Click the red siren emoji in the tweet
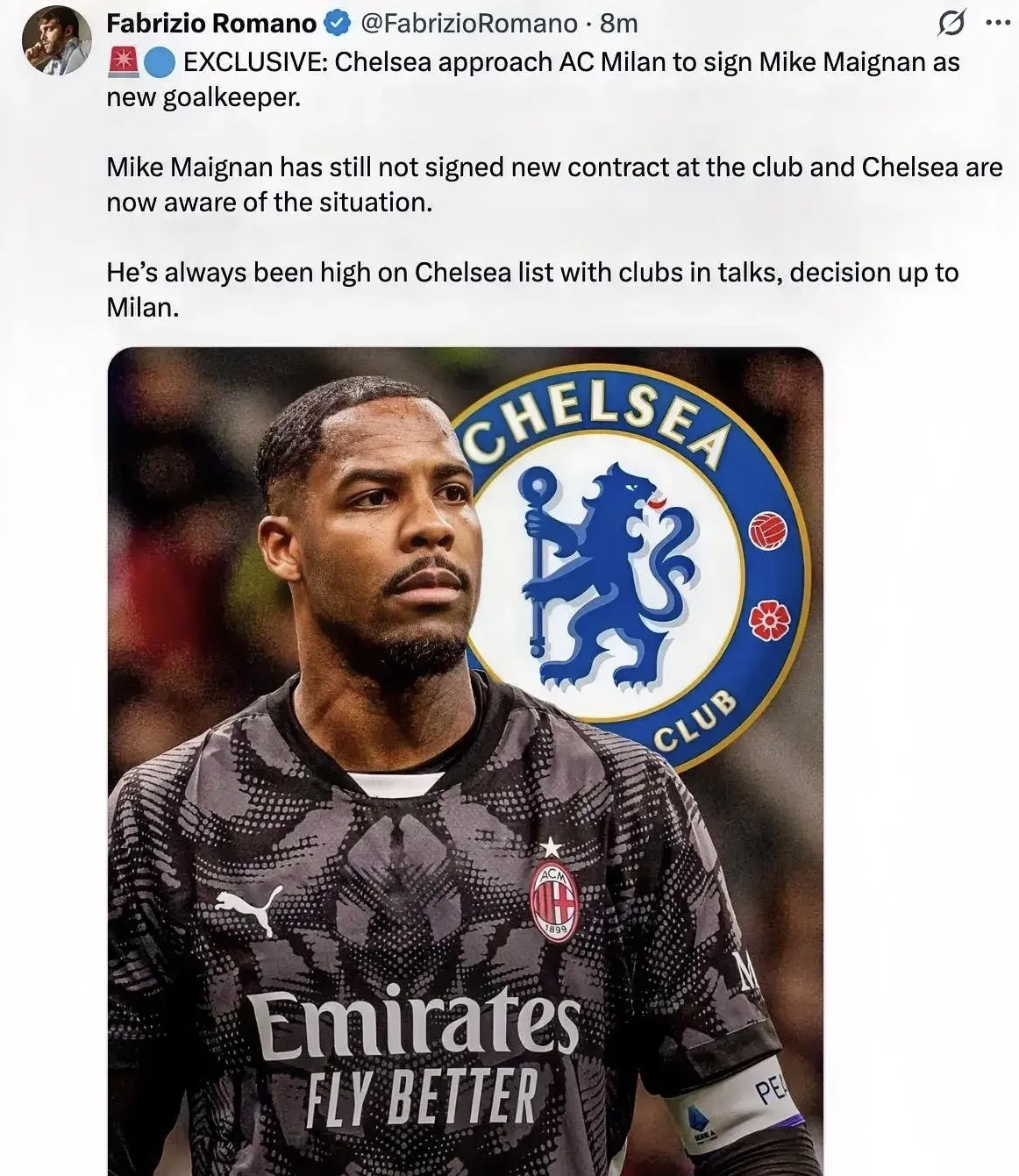1019x1176 pixels. tap(122, 62)
